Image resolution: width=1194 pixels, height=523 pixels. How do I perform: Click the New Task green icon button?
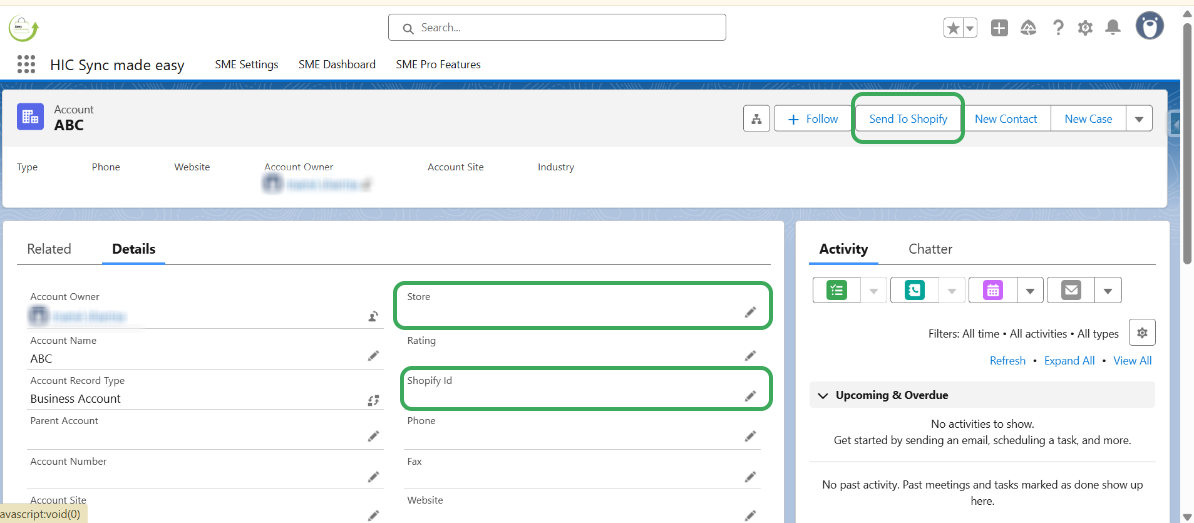pyautogui.click(x=836, y=290)
